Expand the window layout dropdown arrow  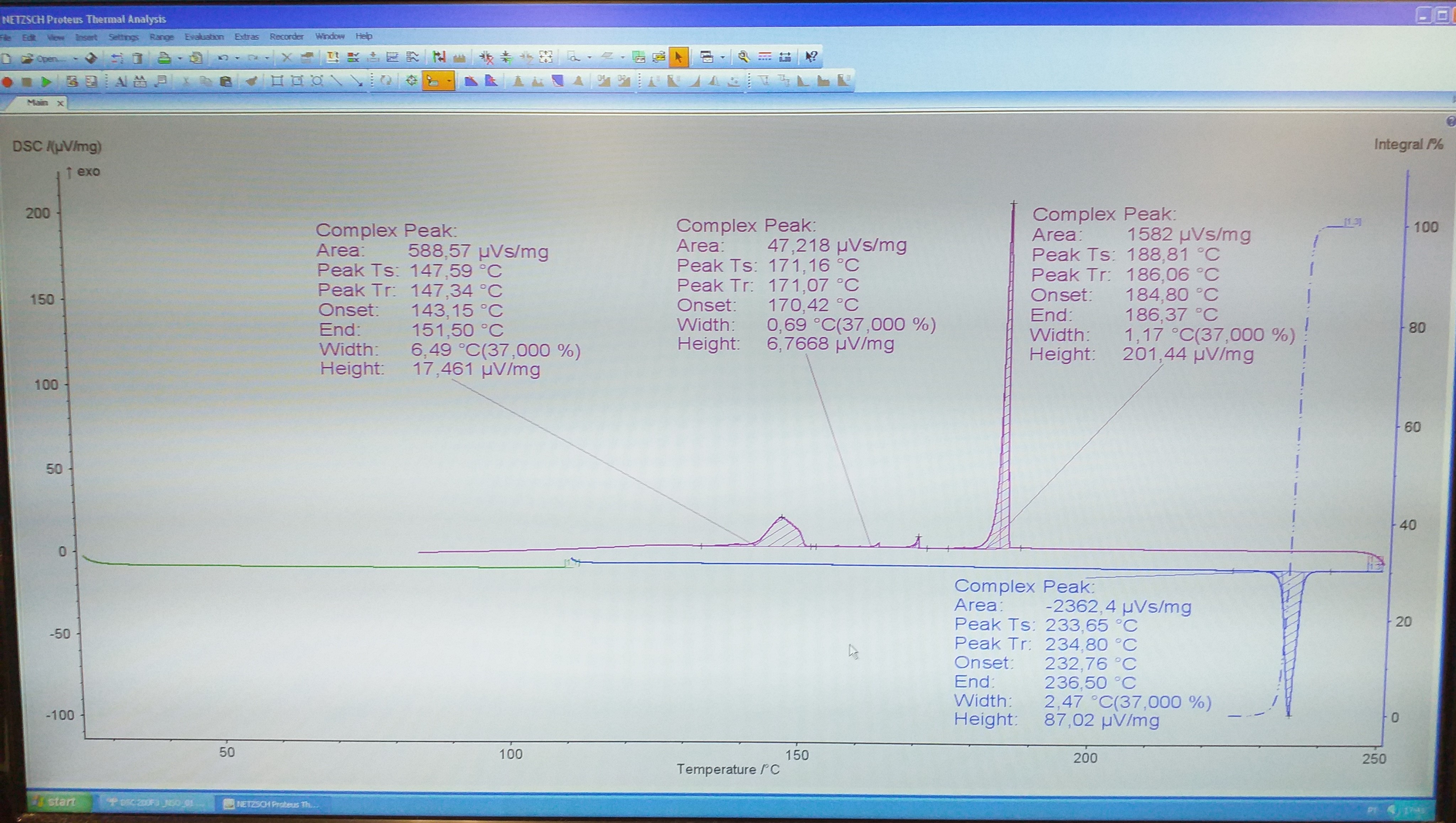[722, 57]
